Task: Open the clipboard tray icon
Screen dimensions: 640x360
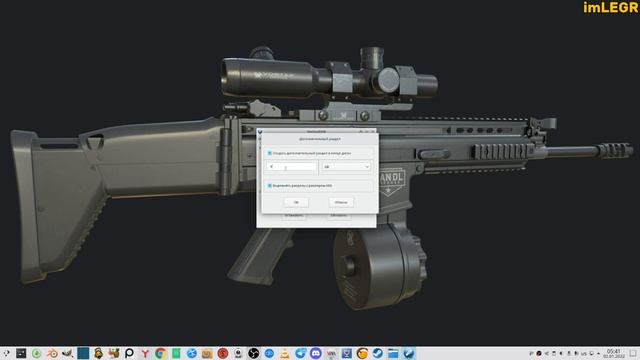Action: tap(554, 353)
